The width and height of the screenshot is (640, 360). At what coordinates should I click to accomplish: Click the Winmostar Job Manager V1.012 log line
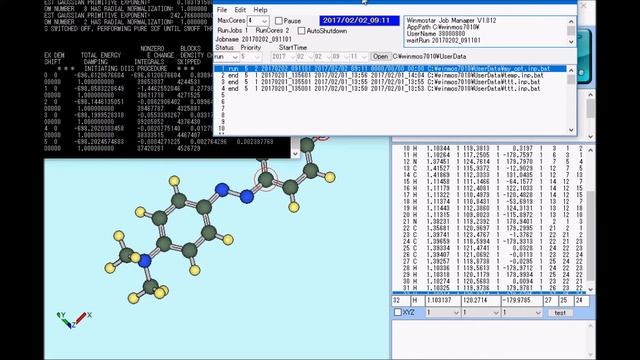tap(451, 20)
